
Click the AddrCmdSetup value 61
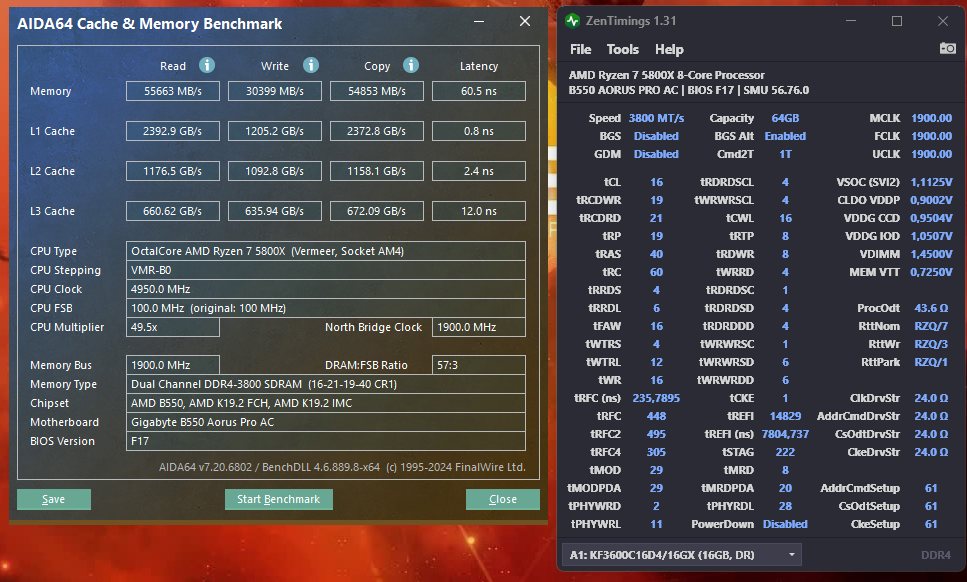tap(931, 488)
